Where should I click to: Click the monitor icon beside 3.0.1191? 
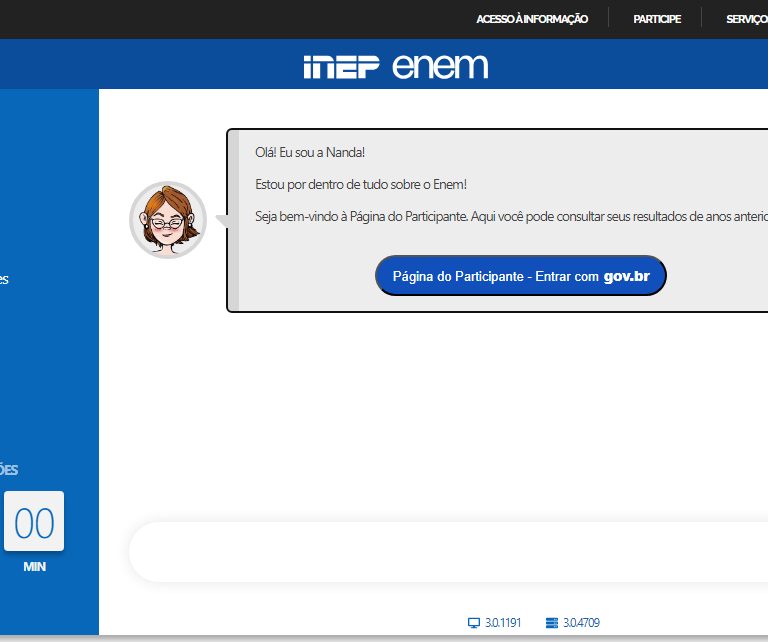click(474, 623)
